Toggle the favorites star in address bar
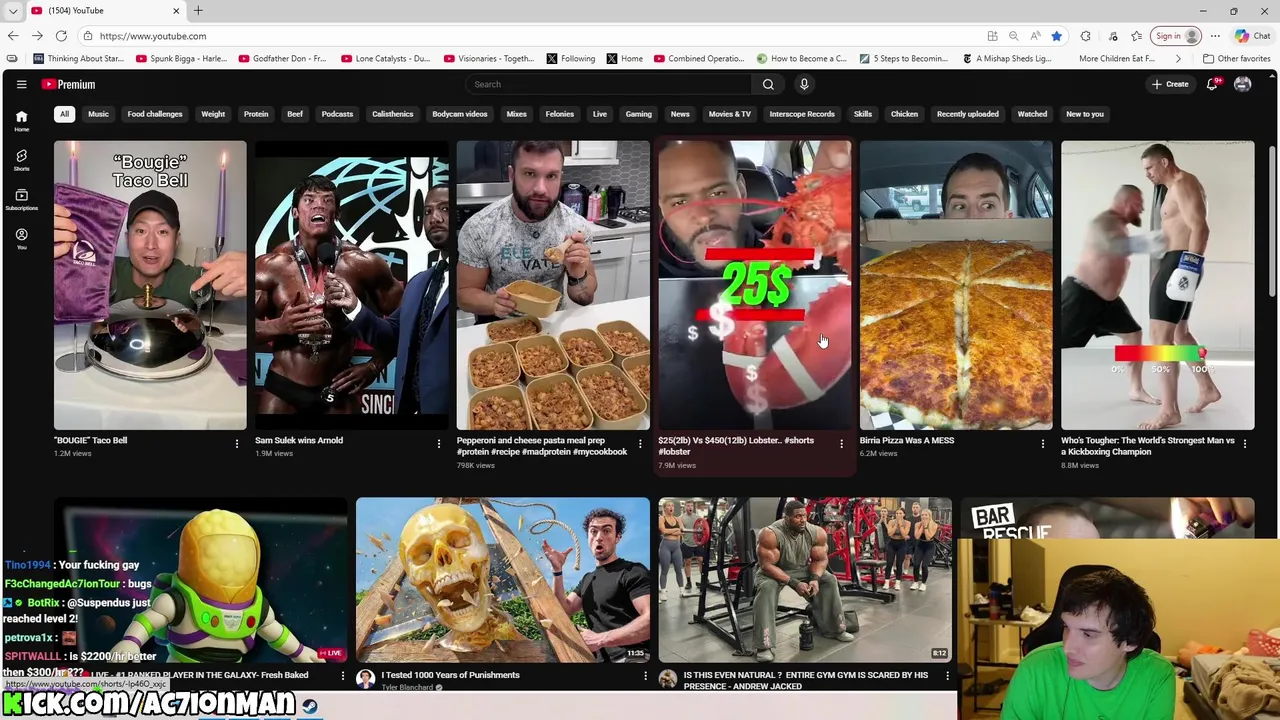The height and width of the screenshot is (720, 1280). coord(1056,36)
